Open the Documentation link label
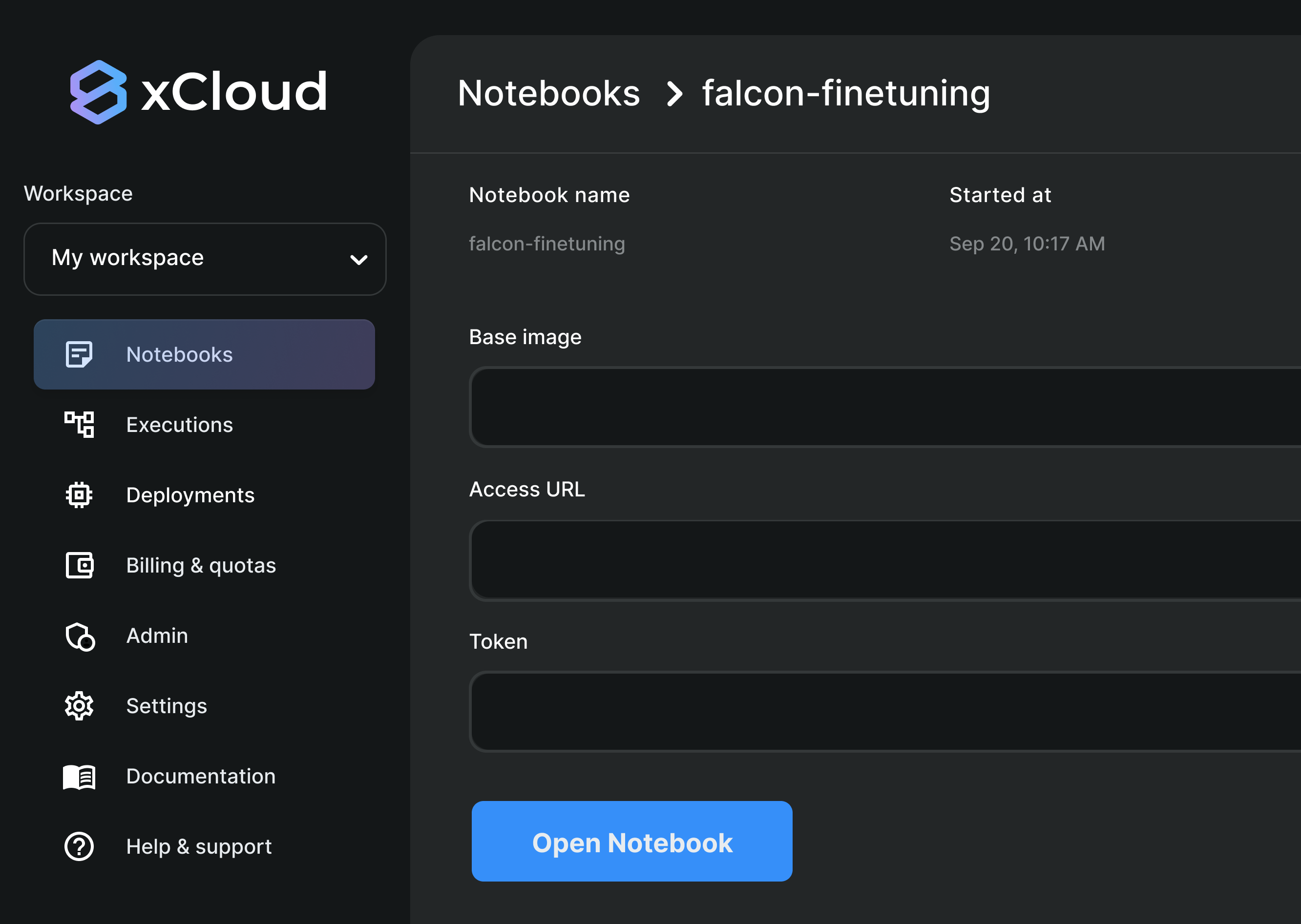This screenshot has width=1301, height=924. 200,776
